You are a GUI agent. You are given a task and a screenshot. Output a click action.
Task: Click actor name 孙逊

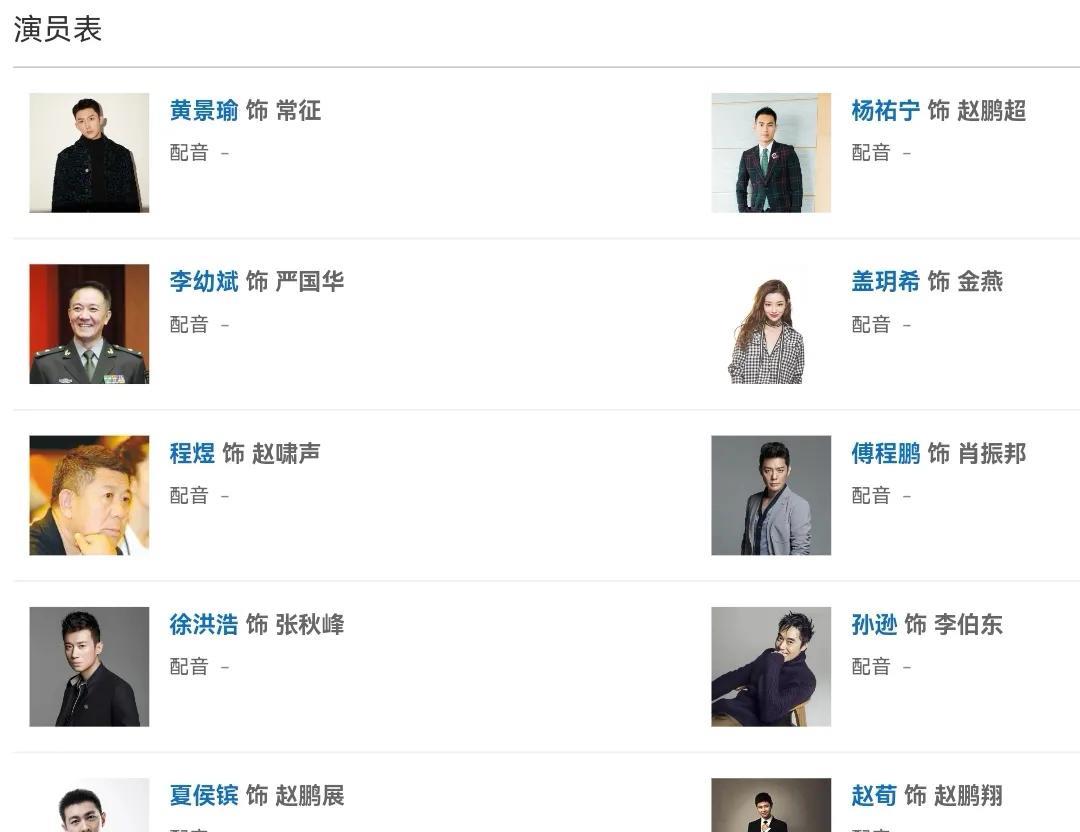[x=874, y=625]
